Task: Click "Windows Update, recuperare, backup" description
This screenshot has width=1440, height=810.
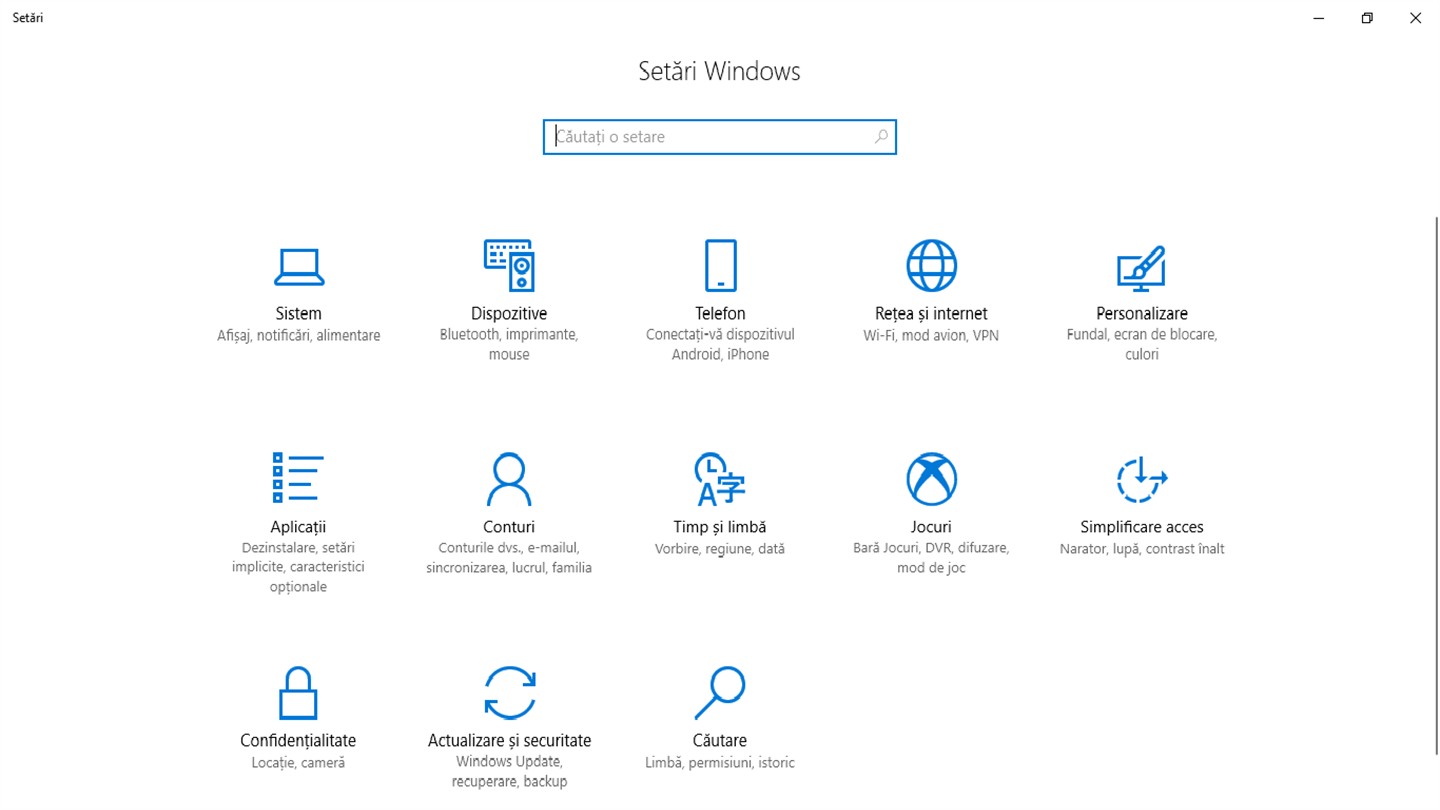Action: point(509,772)
